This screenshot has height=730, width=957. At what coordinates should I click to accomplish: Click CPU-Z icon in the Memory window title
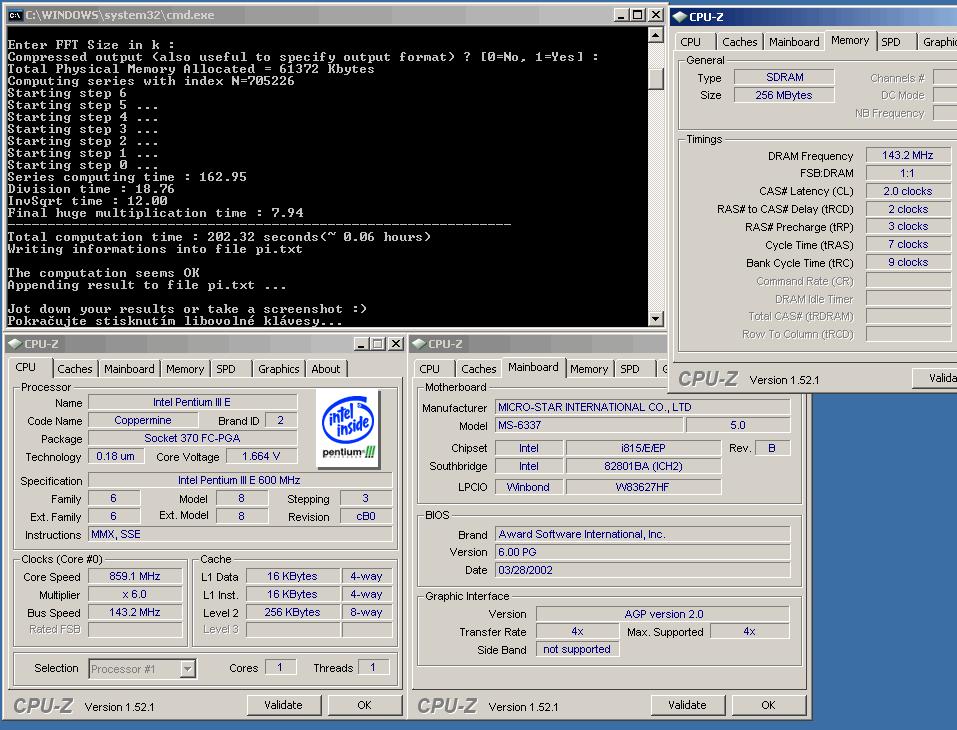coord(678,15)
